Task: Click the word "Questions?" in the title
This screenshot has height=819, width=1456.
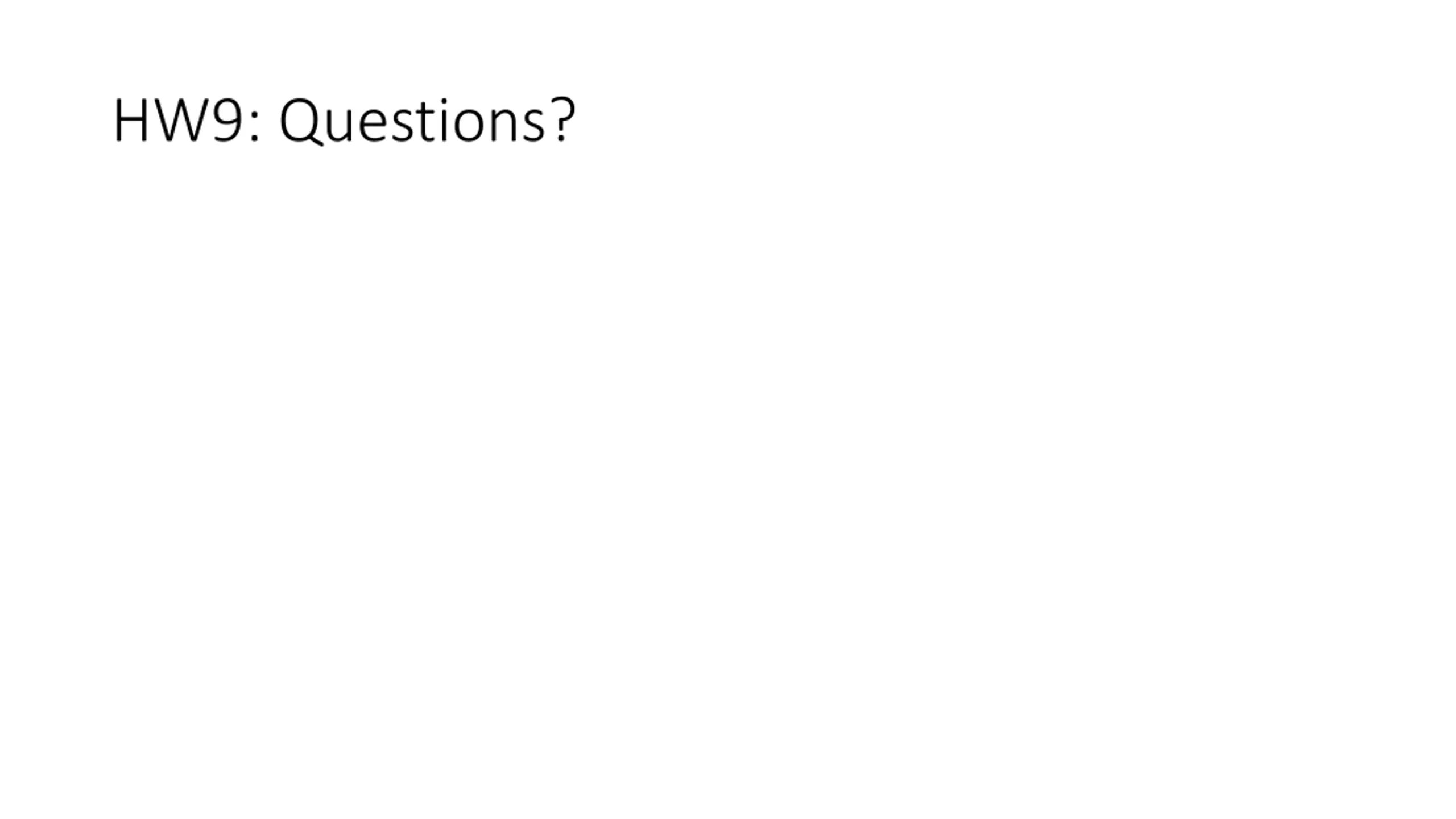Action: coord(428,121)
